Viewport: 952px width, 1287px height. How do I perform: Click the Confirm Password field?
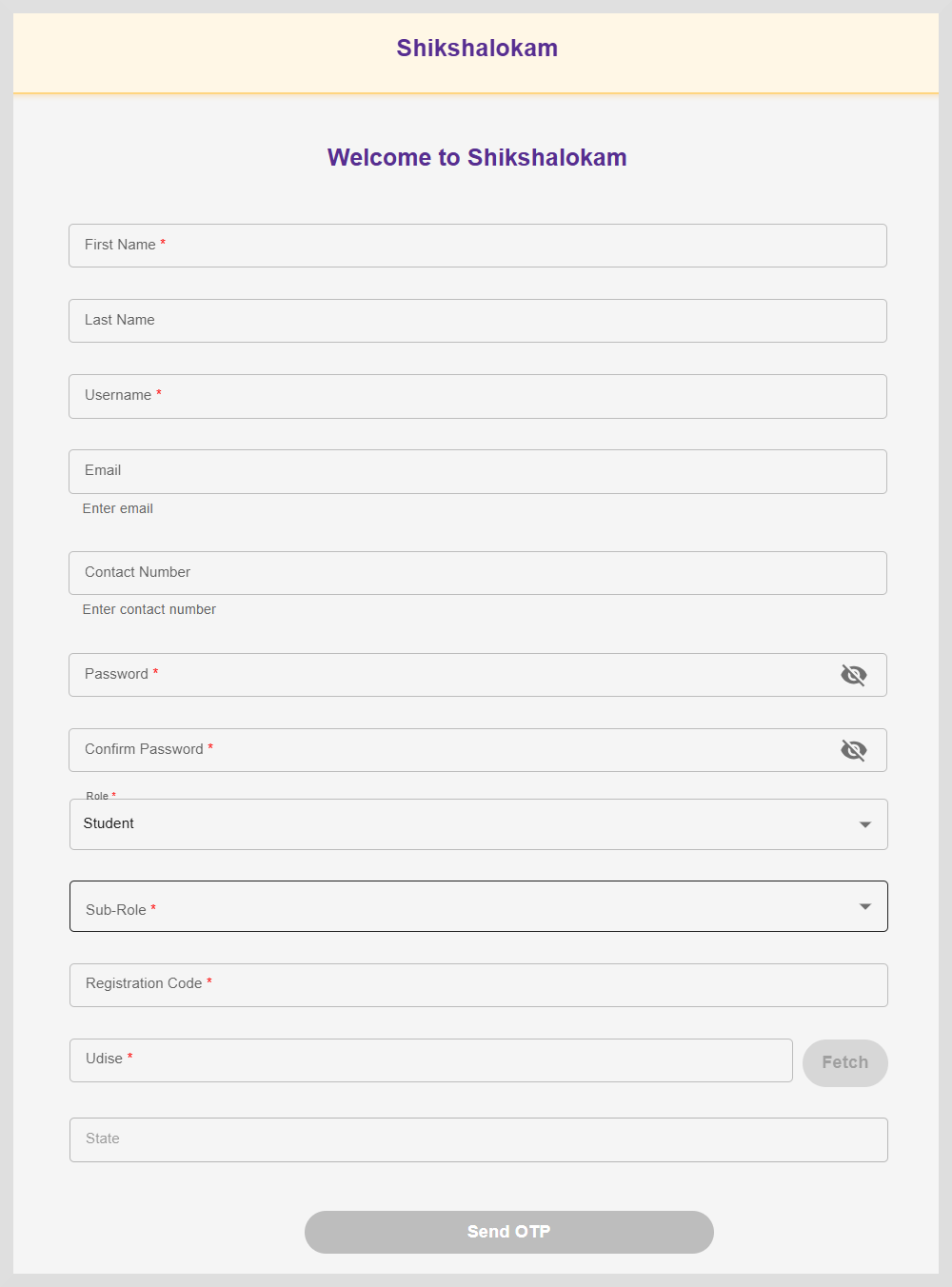click(x=447, y=750)
